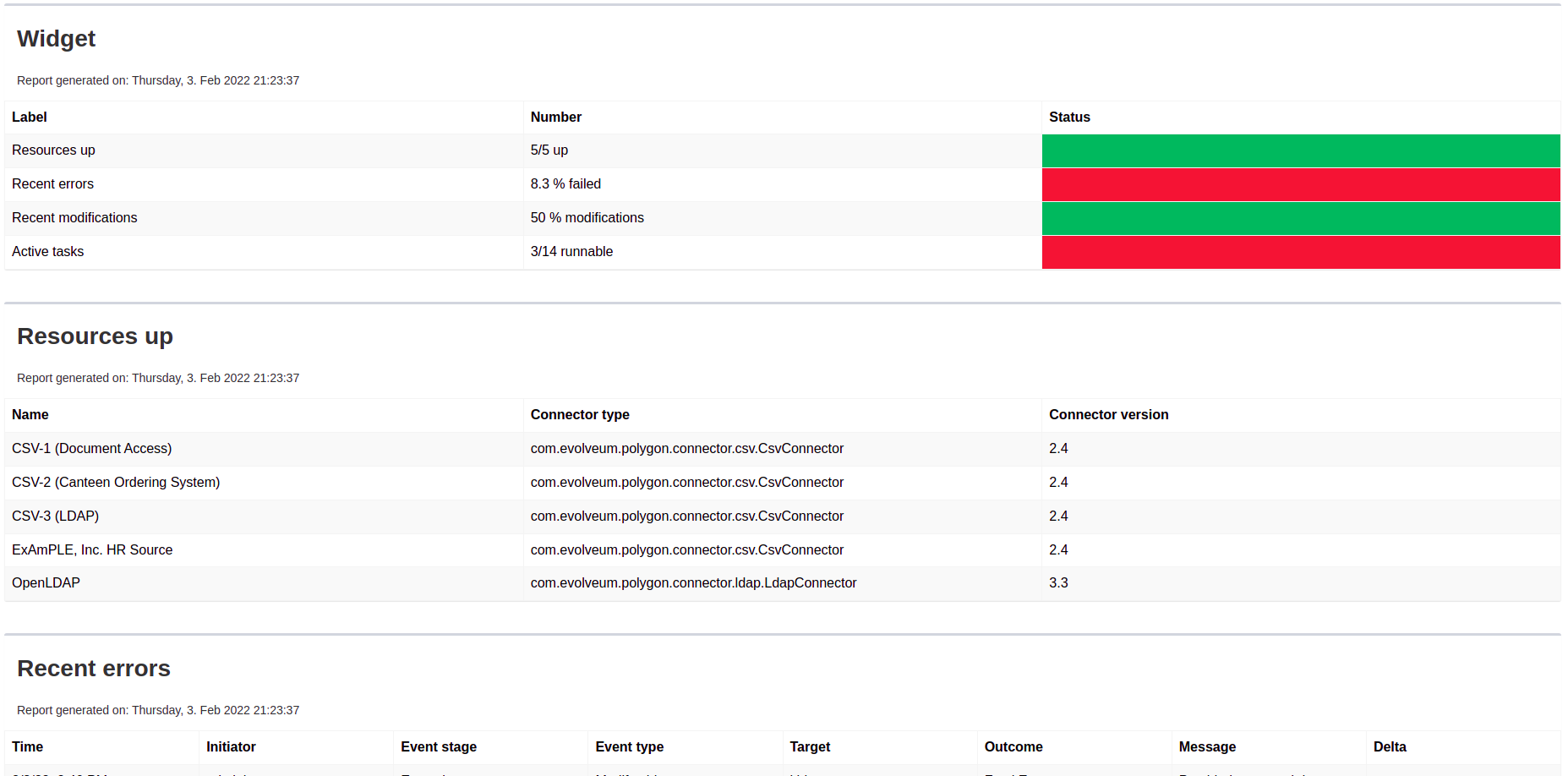Sort the table by the Label column
This screenshot has width=1568, height=776.
[29, 117]
